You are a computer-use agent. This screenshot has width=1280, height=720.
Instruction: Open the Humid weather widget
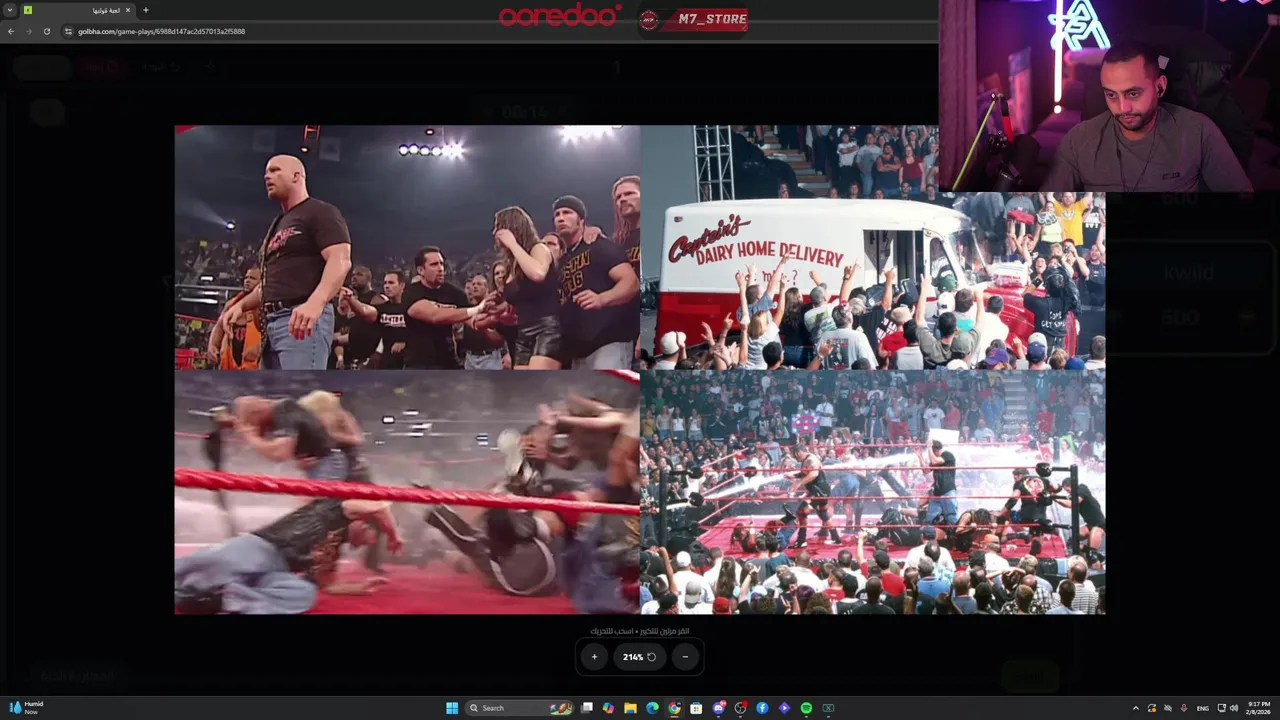click(27, 708)
